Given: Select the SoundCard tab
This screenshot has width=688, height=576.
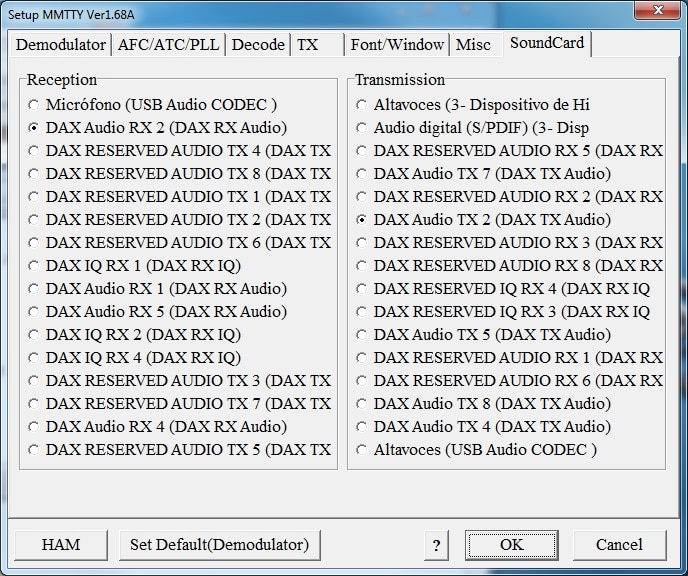Looking at the screenshot, I should coord(547,43).
